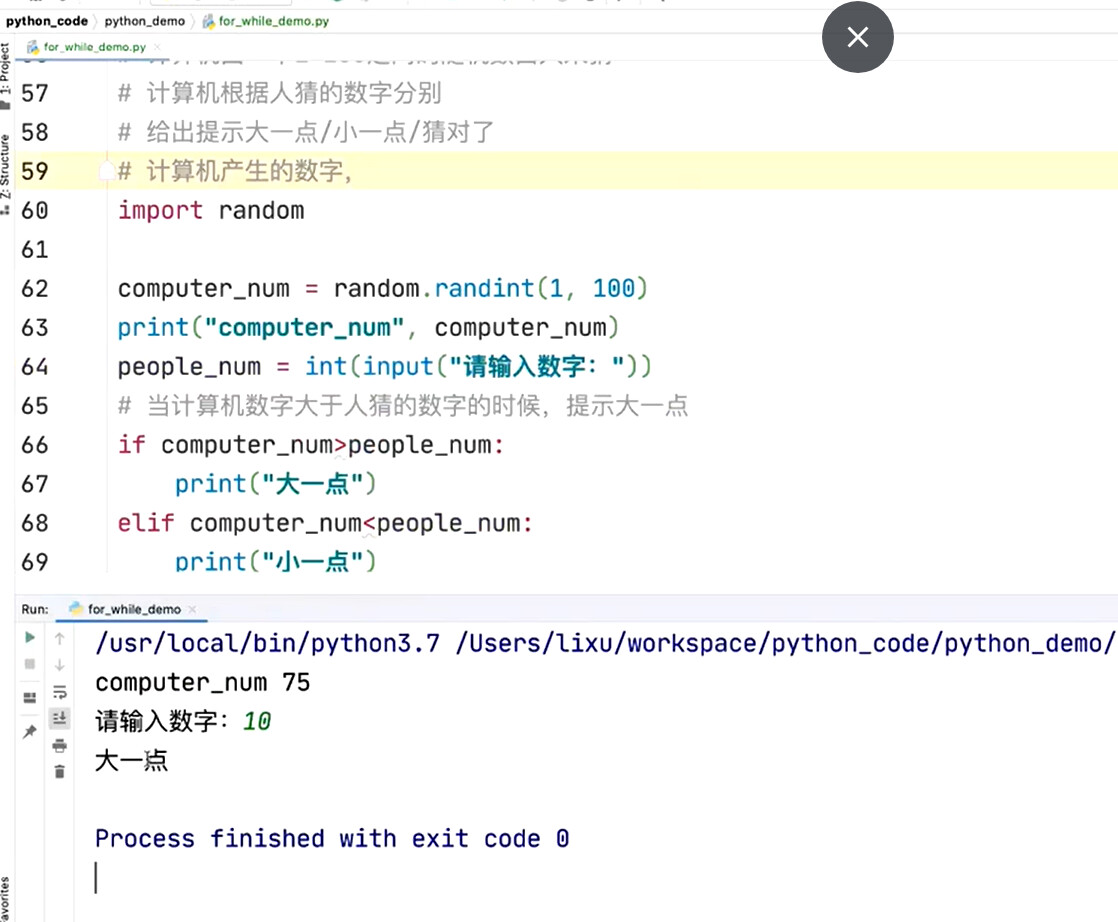The image size is (1118, 922).
Task: Close the for_while_demo.py editor tab
Action: pos(158,47)
